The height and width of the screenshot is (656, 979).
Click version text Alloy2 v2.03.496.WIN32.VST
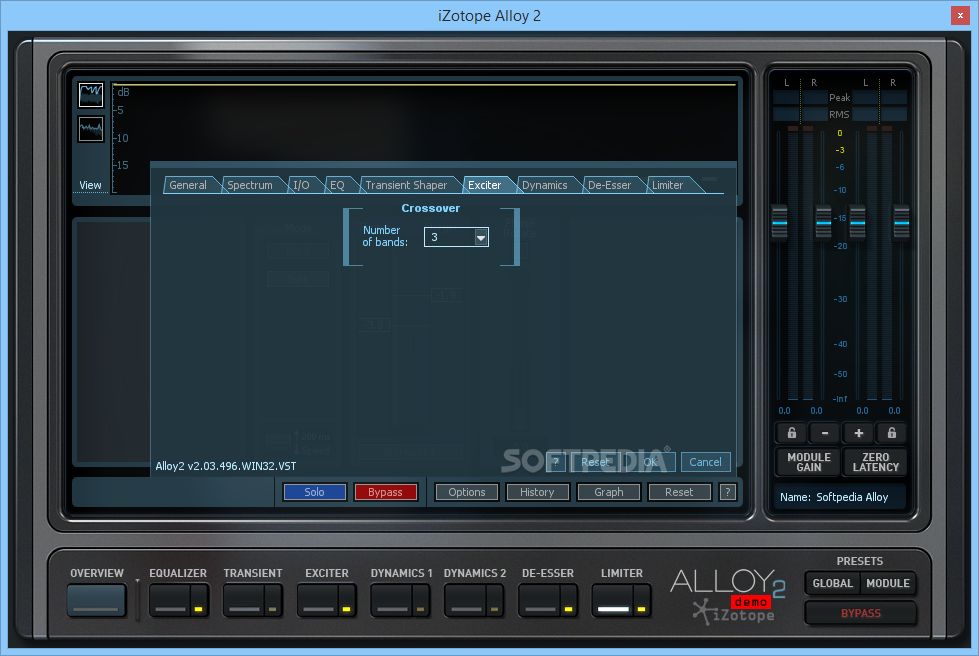(x=226, y=466)
